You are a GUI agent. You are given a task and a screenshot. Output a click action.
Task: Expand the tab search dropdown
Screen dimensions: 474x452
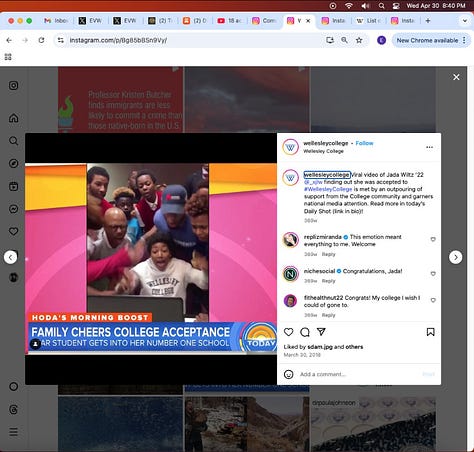click(465, 21)
